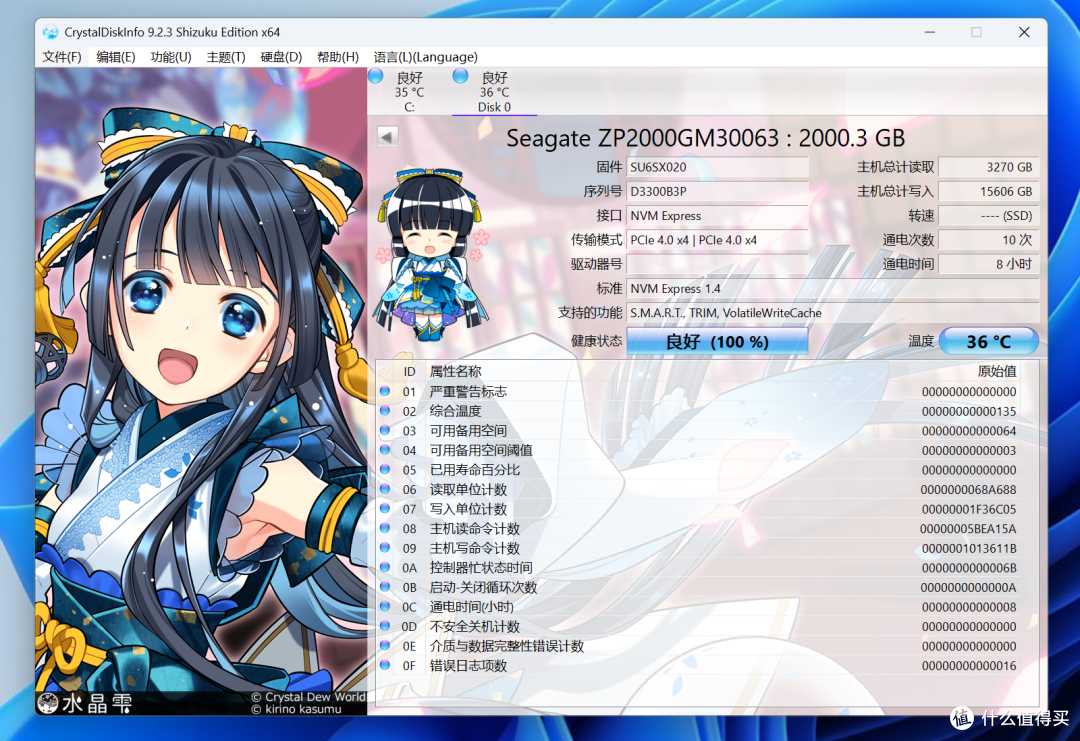Select attribute row 0D 不安全关机计数
This screenshot has width=1080, height=741.
click(x=698, y=627)
